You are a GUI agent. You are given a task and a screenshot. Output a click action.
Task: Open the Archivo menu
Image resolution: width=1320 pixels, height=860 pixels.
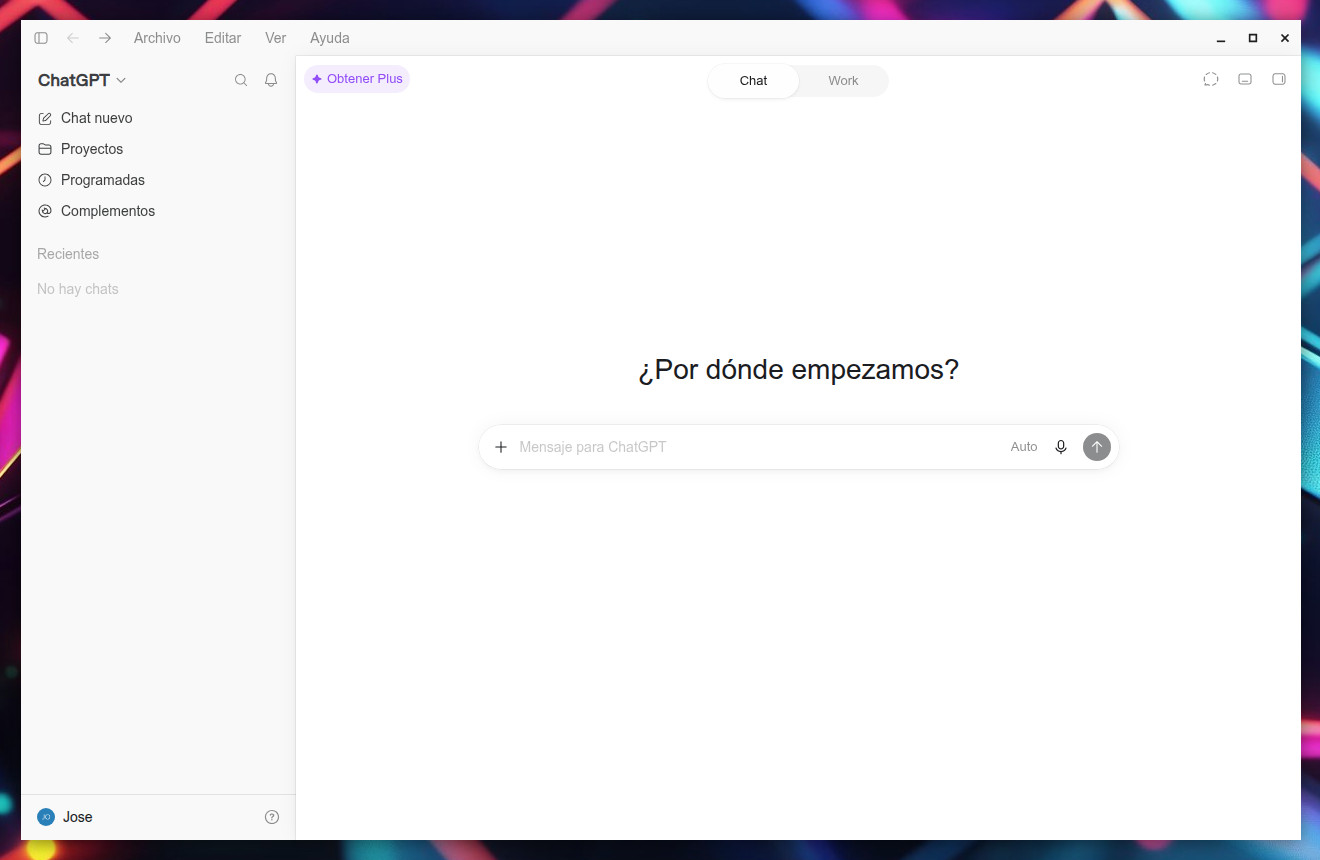(157, 38)
